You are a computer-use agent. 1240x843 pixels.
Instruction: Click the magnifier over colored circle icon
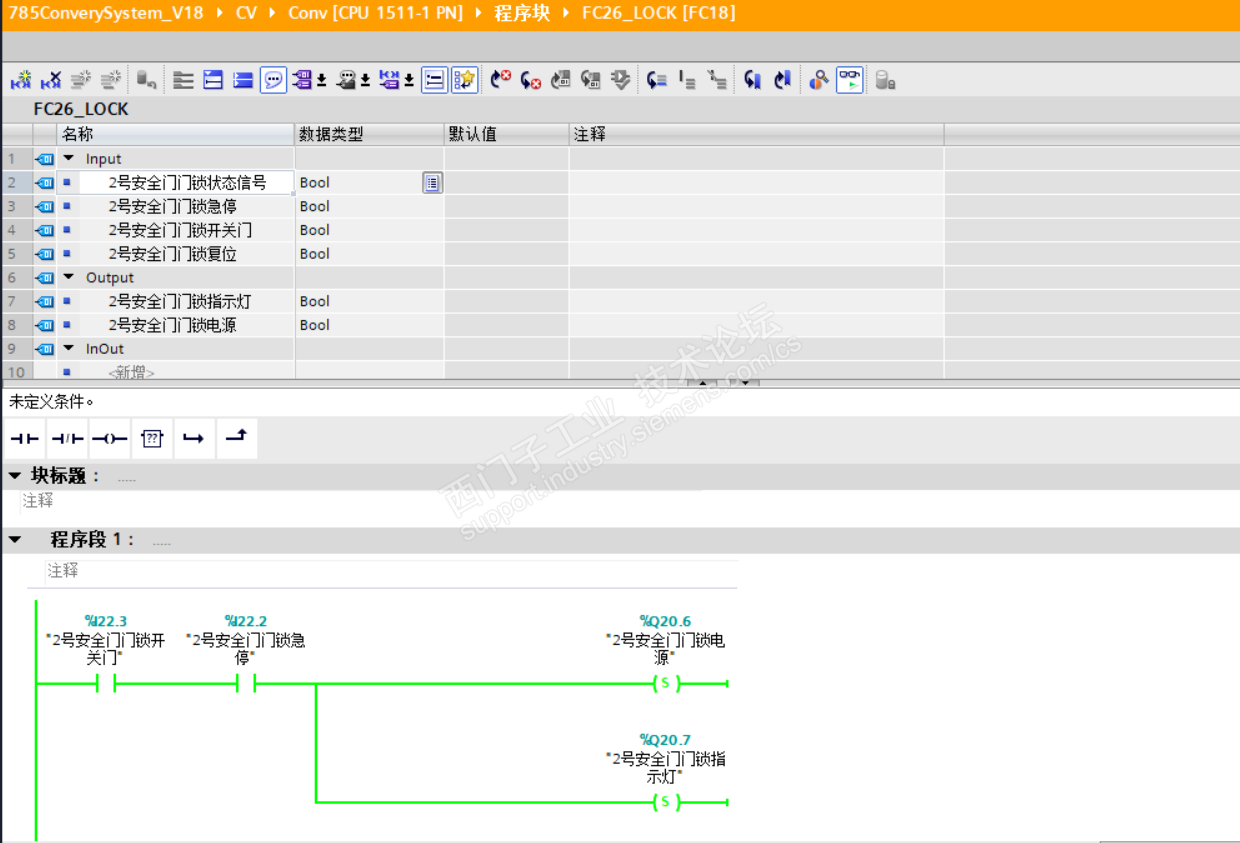coord(819,80)
